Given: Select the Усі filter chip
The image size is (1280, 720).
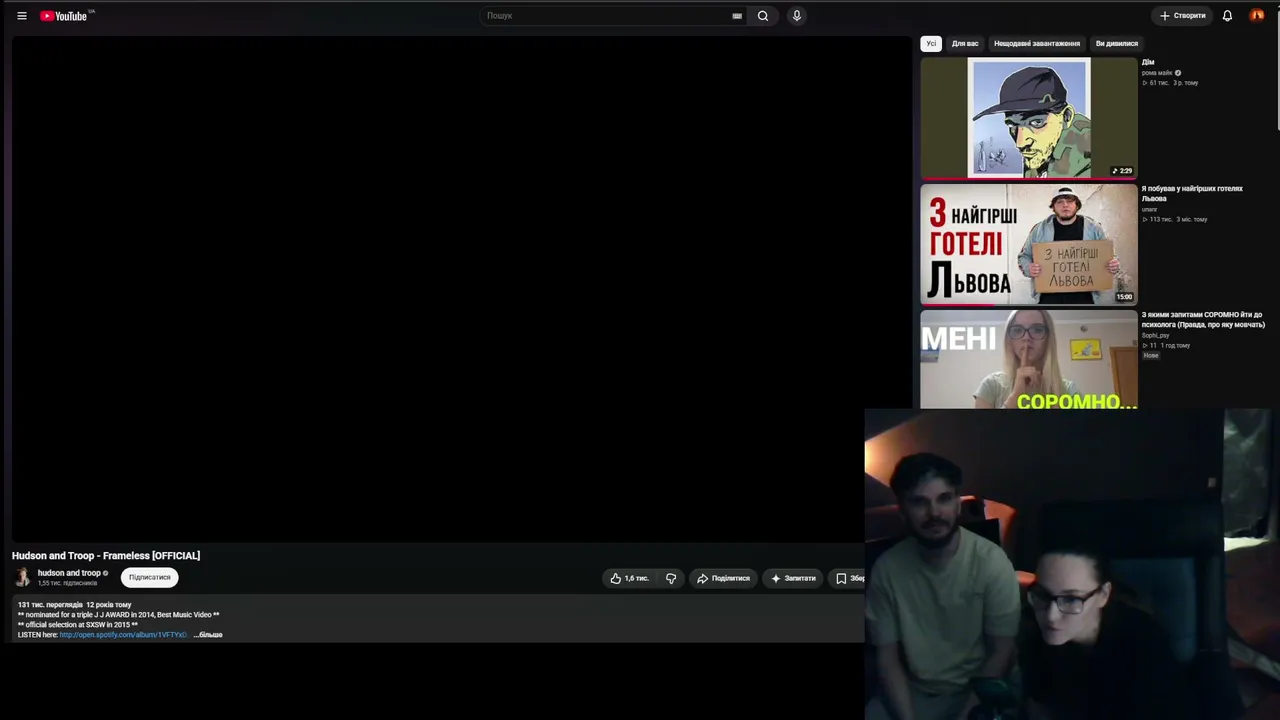Looking at the screenshot, I should click(x=931, y=44).
